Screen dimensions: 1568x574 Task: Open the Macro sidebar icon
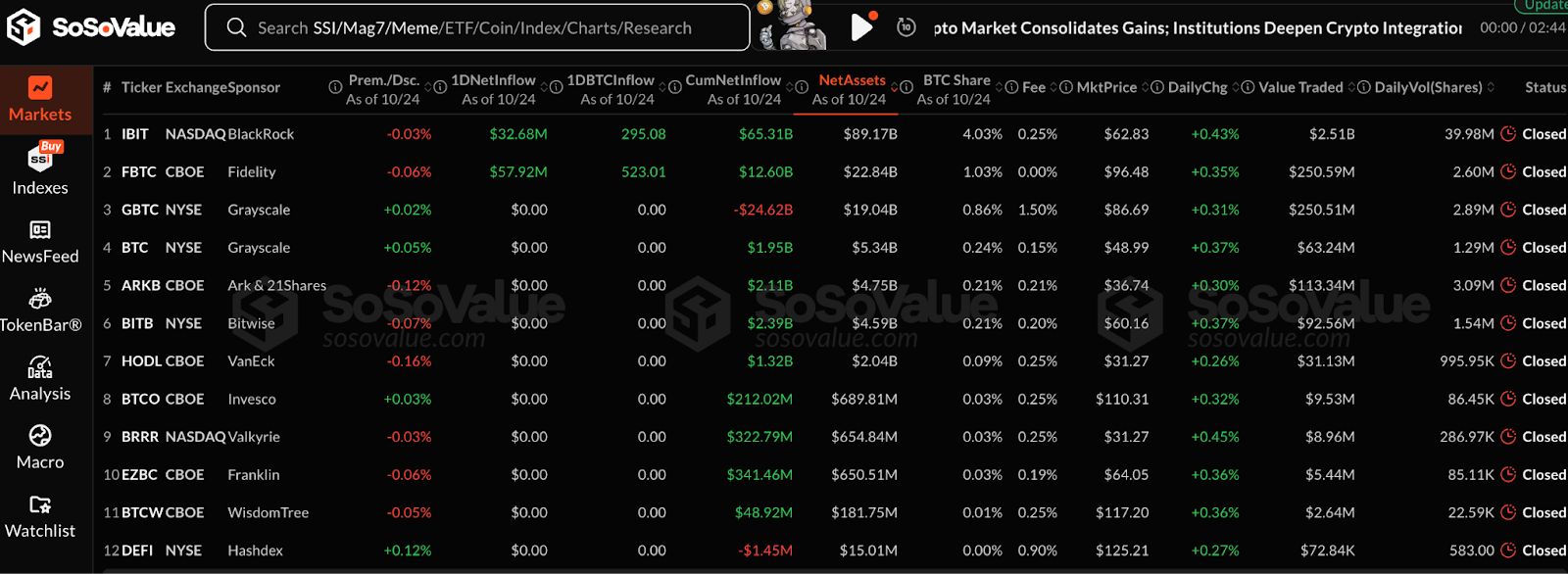pos(40,447)
